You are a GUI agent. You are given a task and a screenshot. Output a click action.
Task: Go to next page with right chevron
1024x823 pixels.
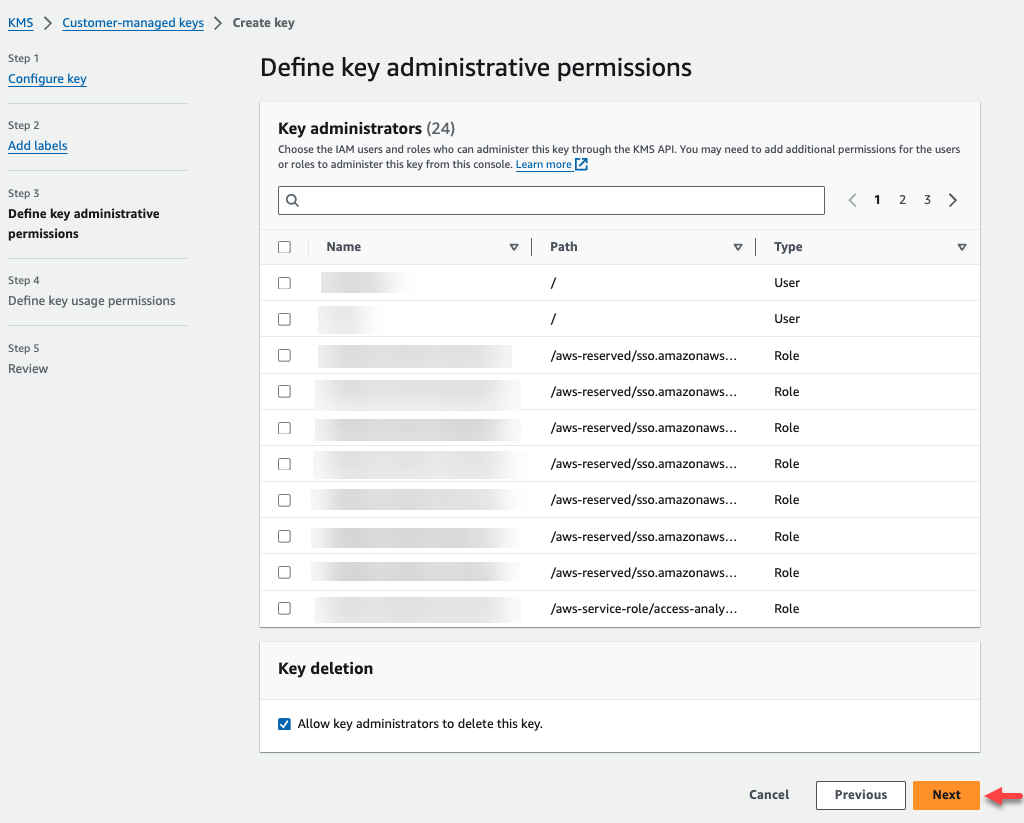pos(953,200)
